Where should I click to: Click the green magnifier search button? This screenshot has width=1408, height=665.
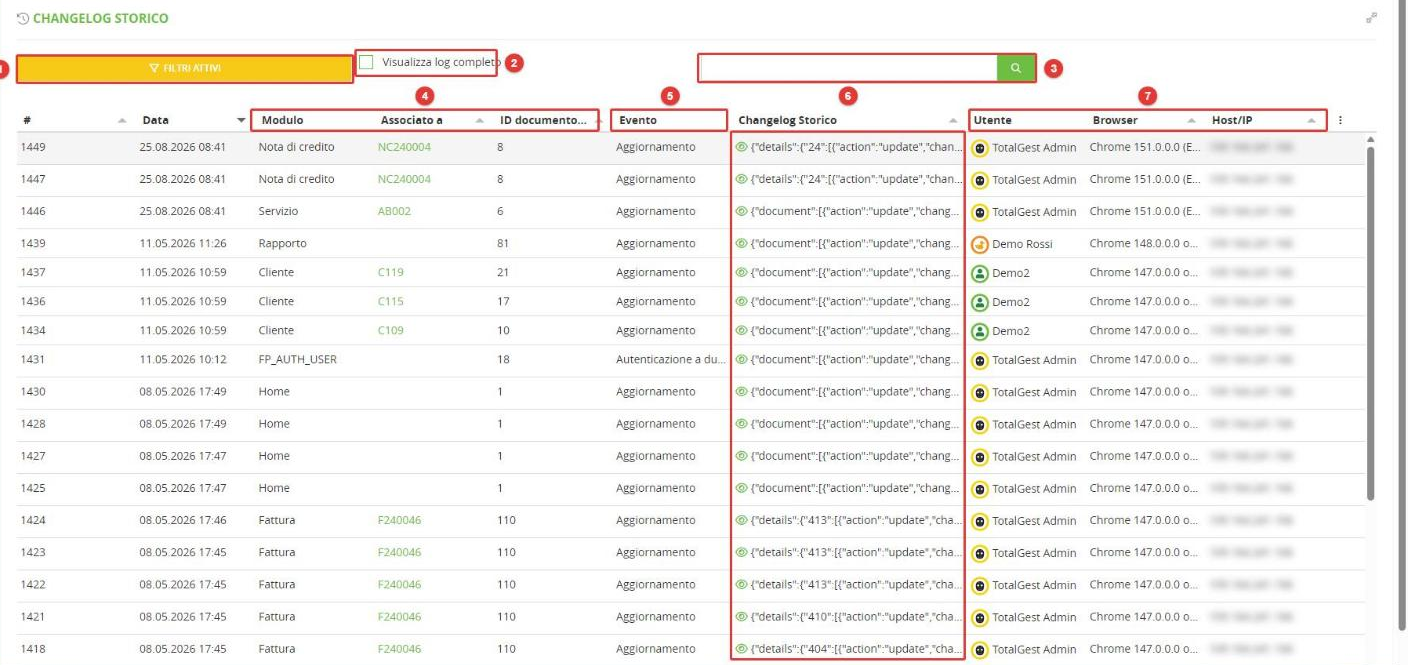point(1016,68)
